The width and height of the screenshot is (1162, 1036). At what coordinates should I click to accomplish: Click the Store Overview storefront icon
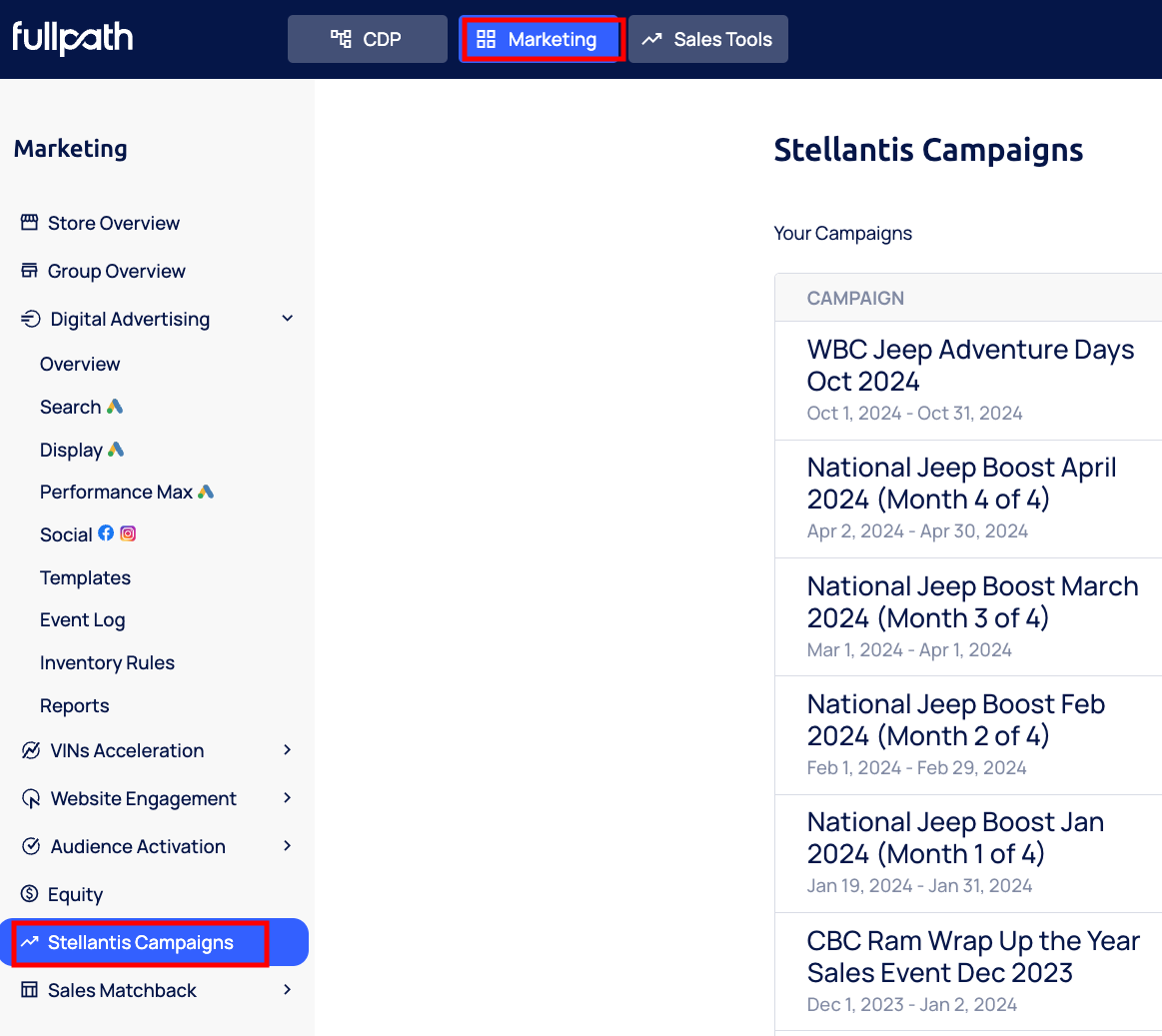click(x=30, y=223)
